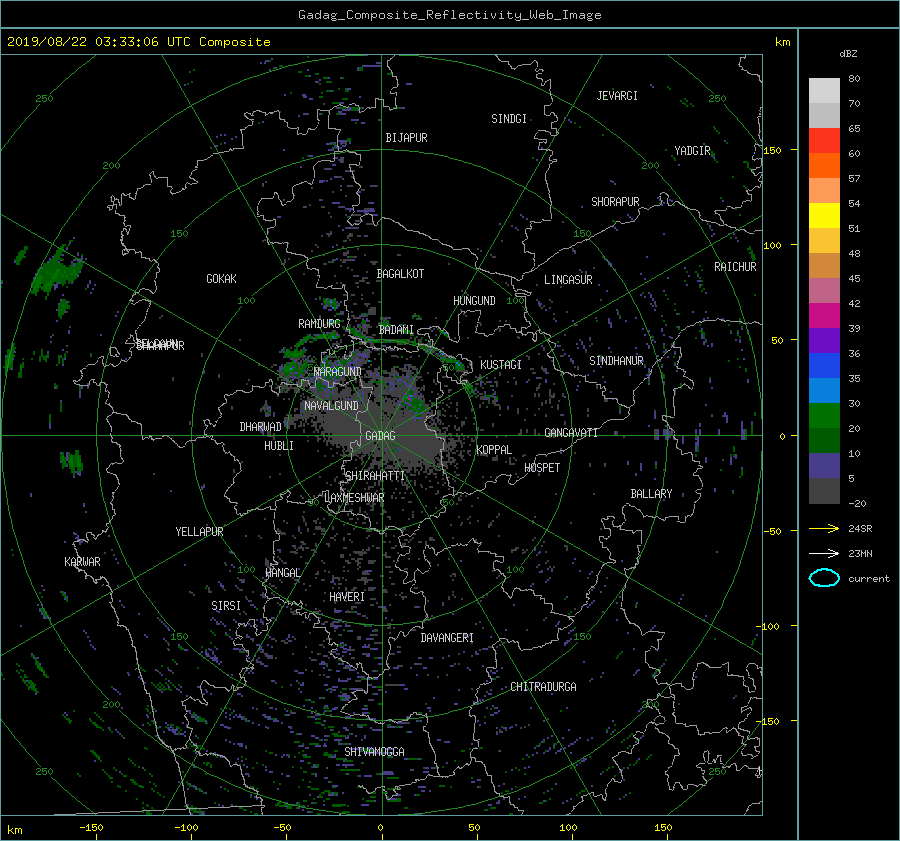Click the SINDHANUR city label
900x841 pixels.
tap(616, 361)
